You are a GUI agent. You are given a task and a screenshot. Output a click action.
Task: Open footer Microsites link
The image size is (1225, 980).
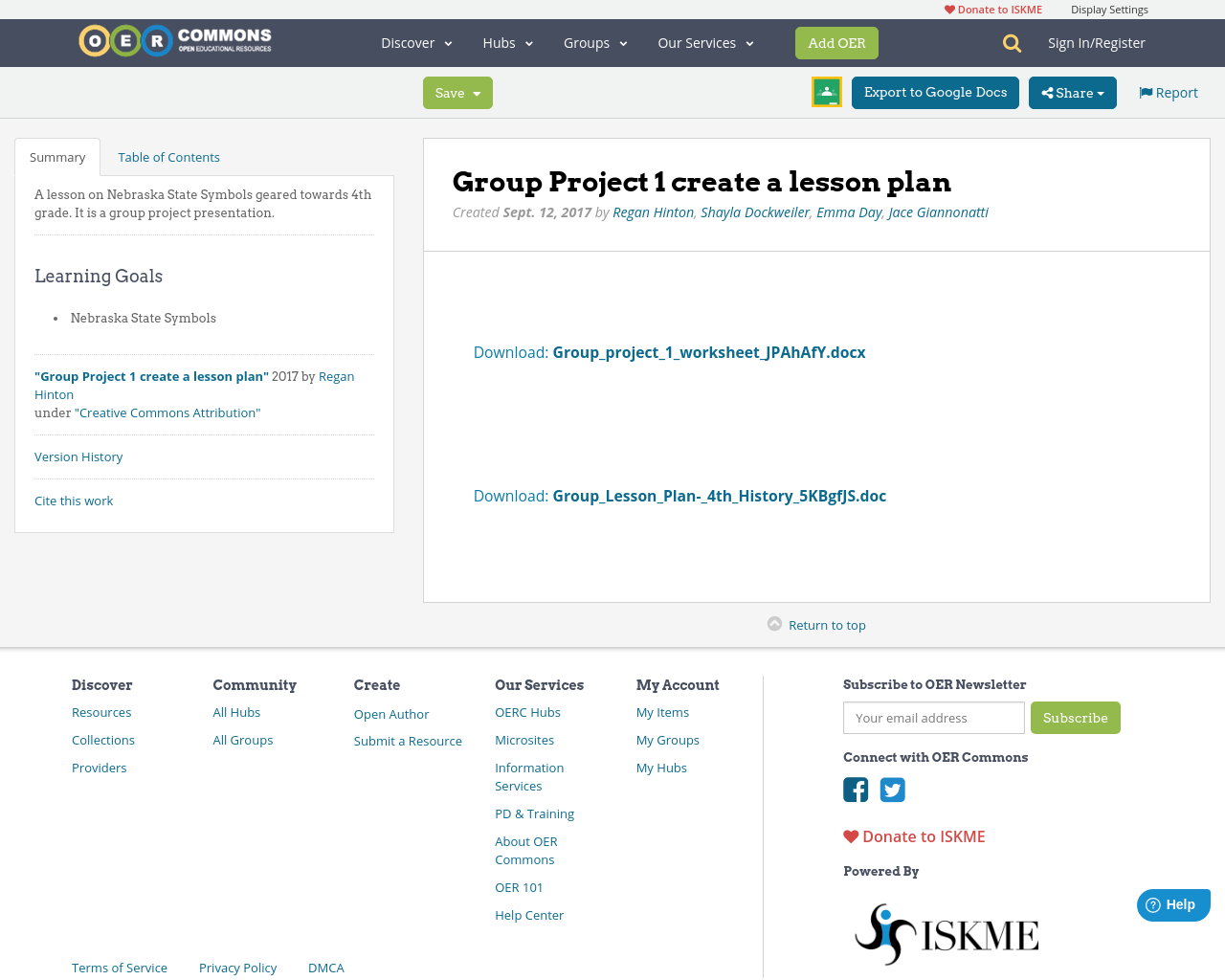(524, 740)
